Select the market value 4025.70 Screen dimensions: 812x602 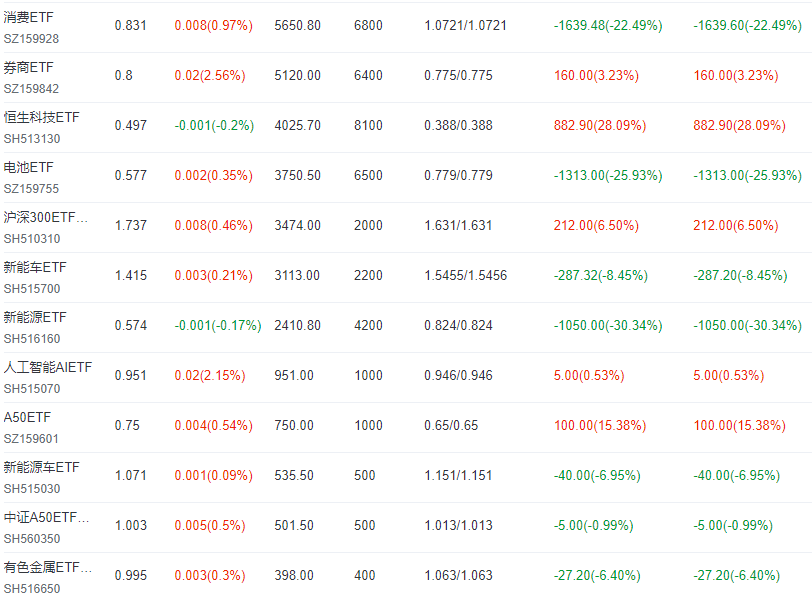pyautogui.click(x=297, y=125)
